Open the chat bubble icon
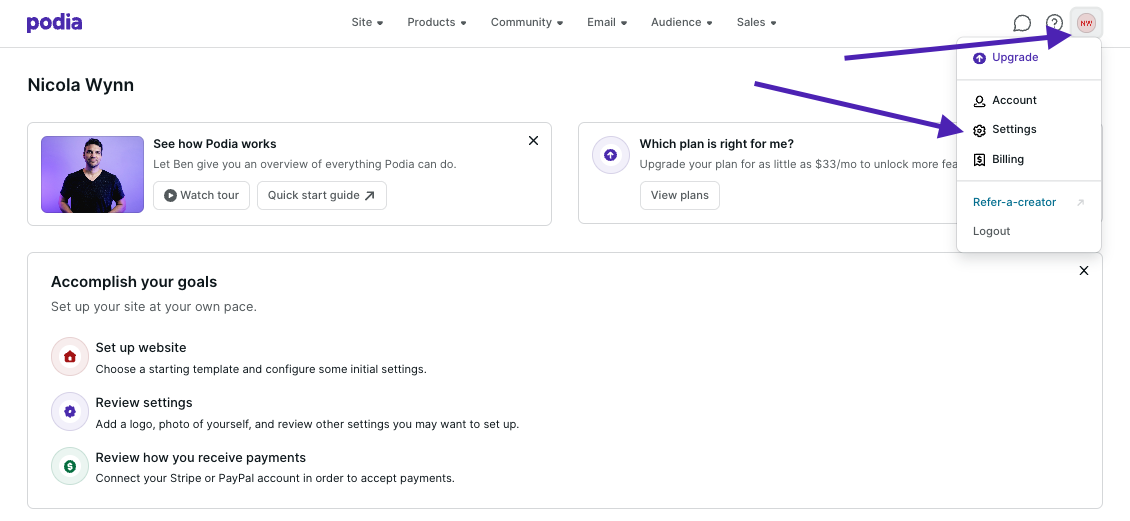Image resolution: width=1130 pixels, height=521 pixels. (1022, 23)
